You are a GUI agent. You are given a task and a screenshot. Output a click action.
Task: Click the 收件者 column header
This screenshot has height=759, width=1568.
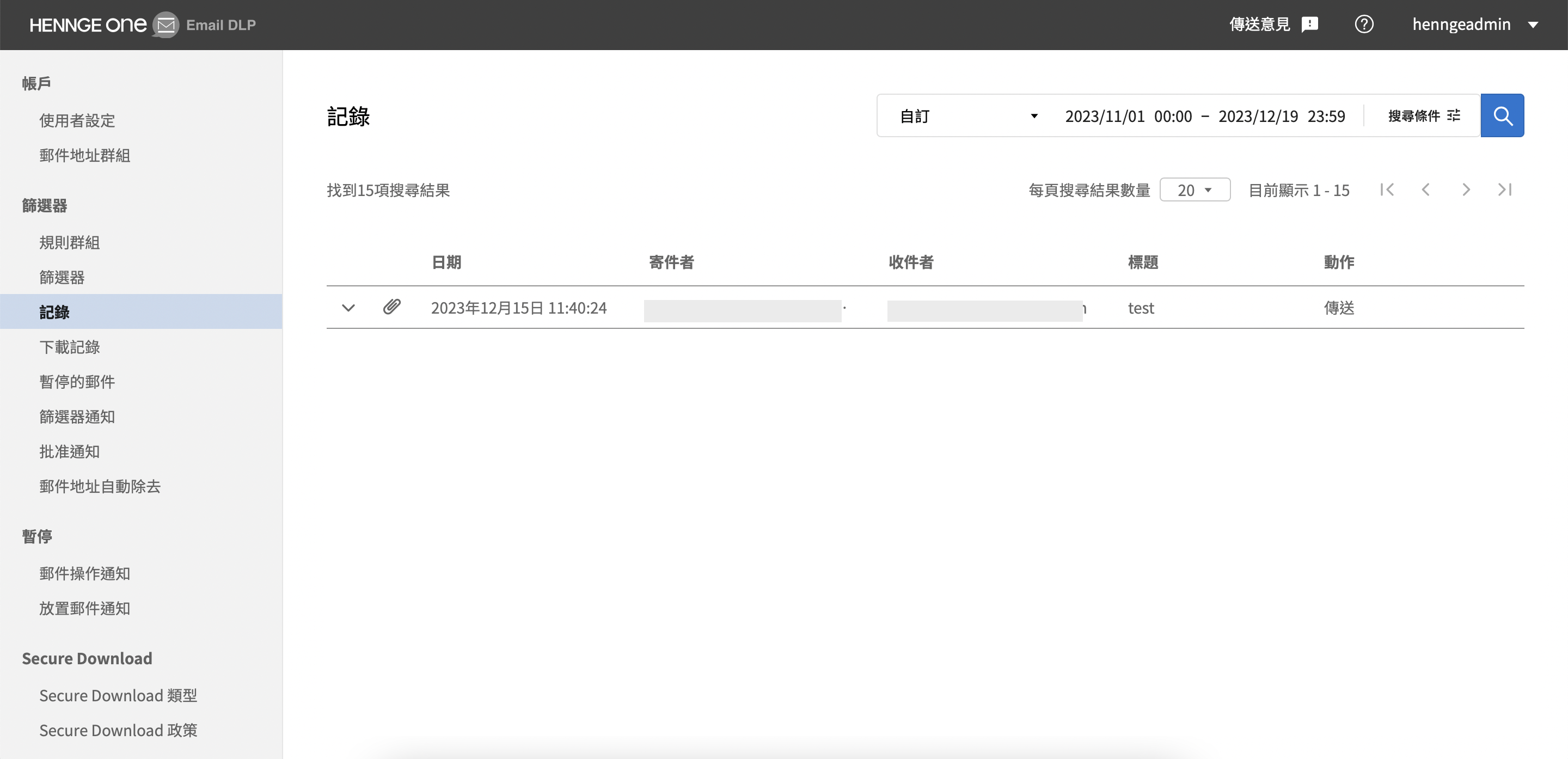[x=911, y=262]
